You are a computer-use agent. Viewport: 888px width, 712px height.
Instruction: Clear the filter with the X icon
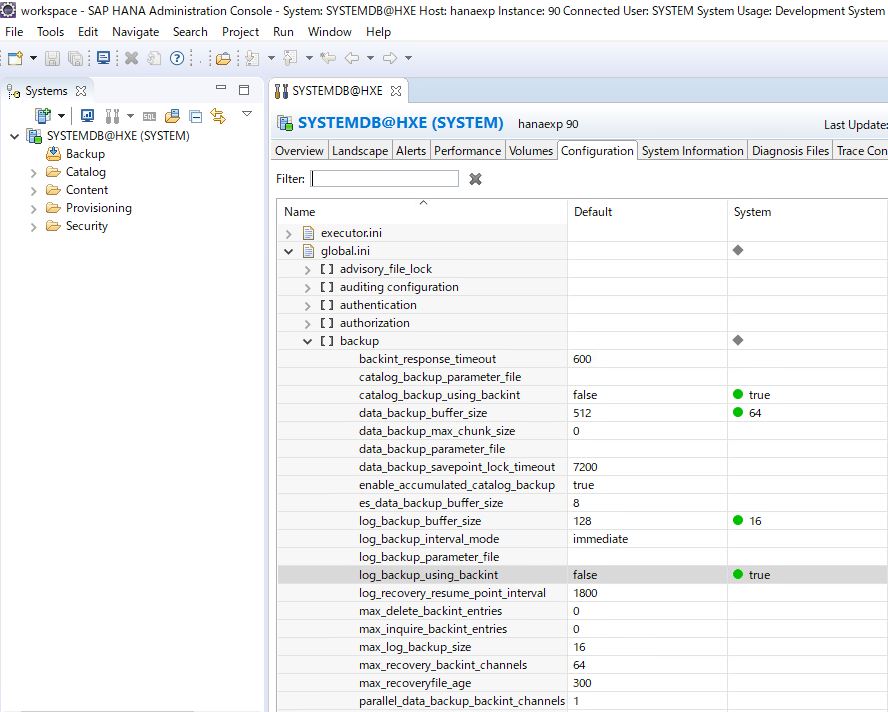click(475, 179)
